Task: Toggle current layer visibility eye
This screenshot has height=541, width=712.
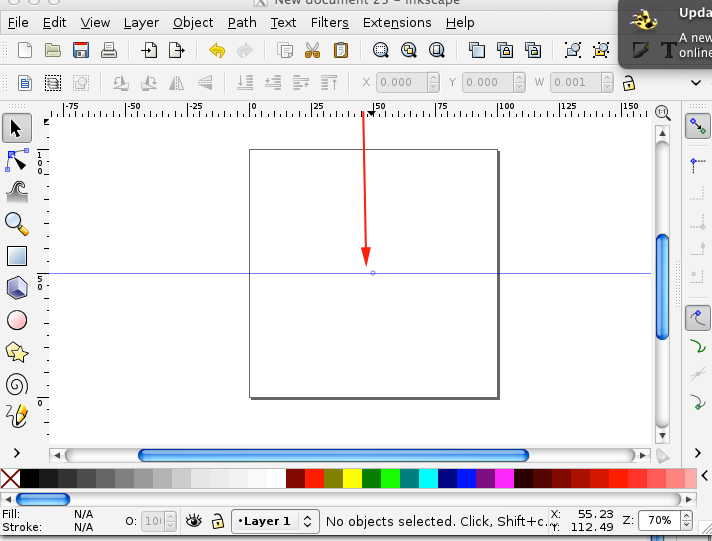Action: (x=194, y=521)
